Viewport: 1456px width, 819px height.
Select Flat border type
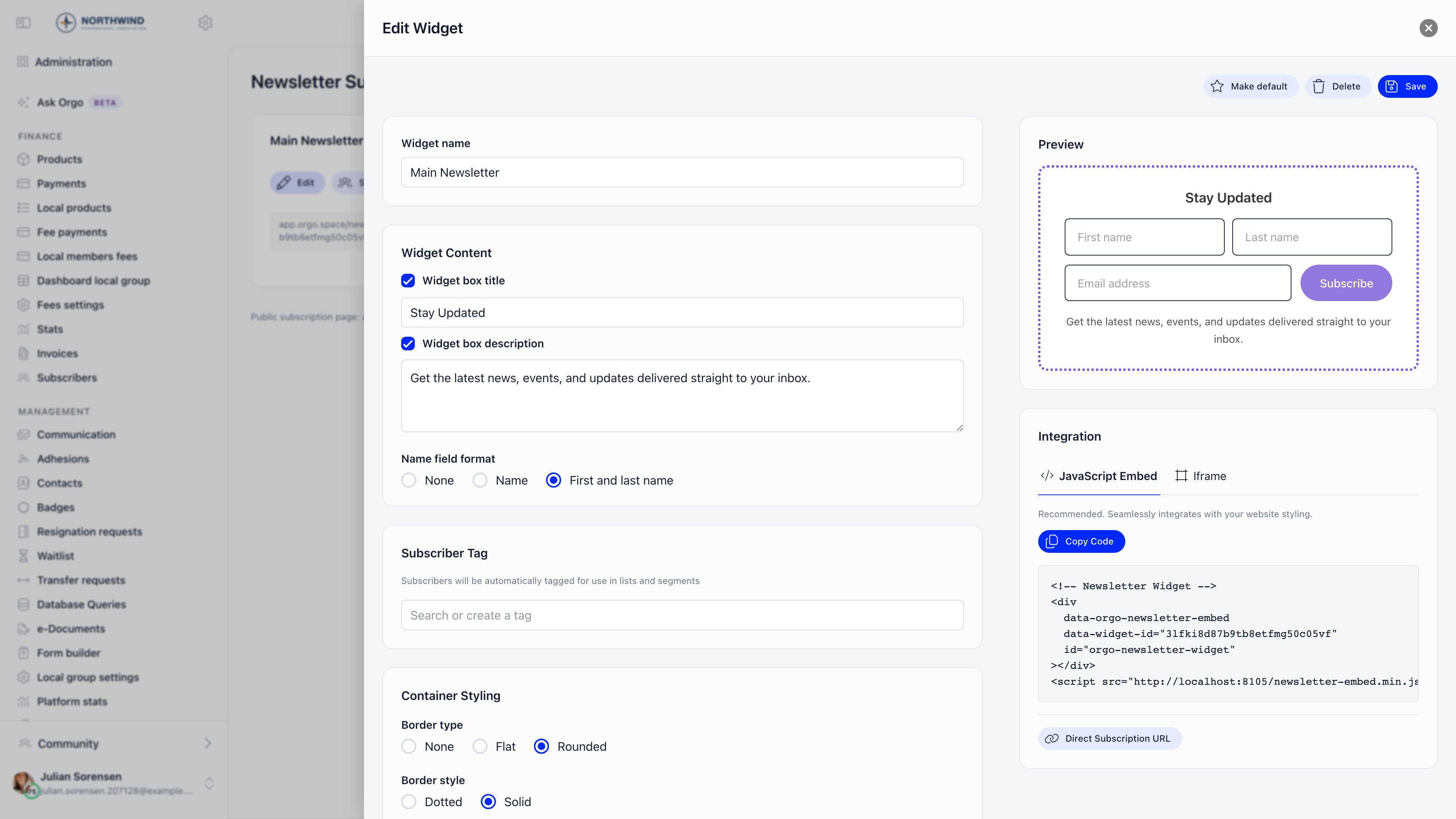(x=480, y=747)
